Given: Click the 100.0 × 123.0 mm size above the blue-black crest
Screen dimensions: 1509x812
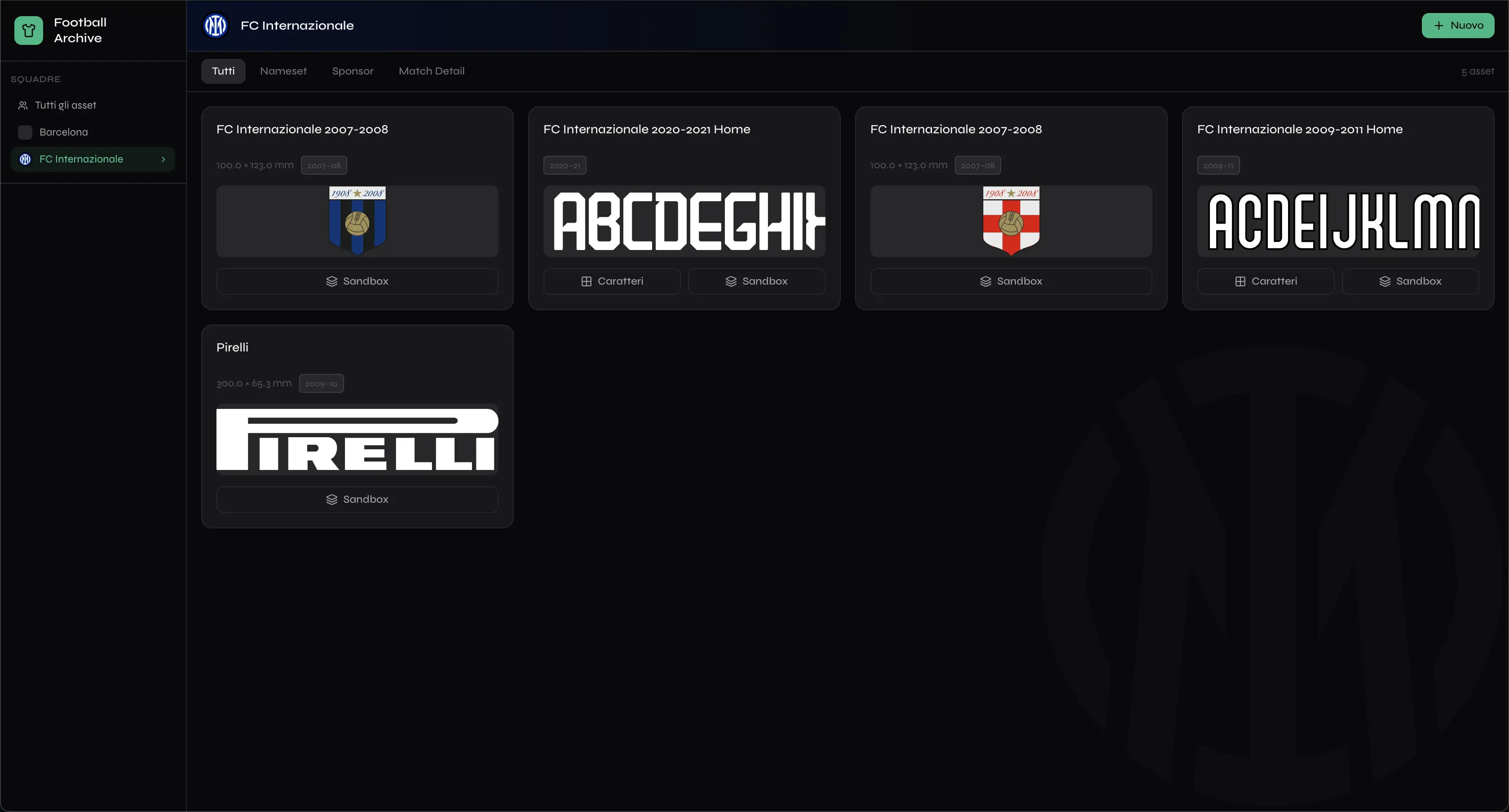Looking at the screenshot, I should point(255,166).
